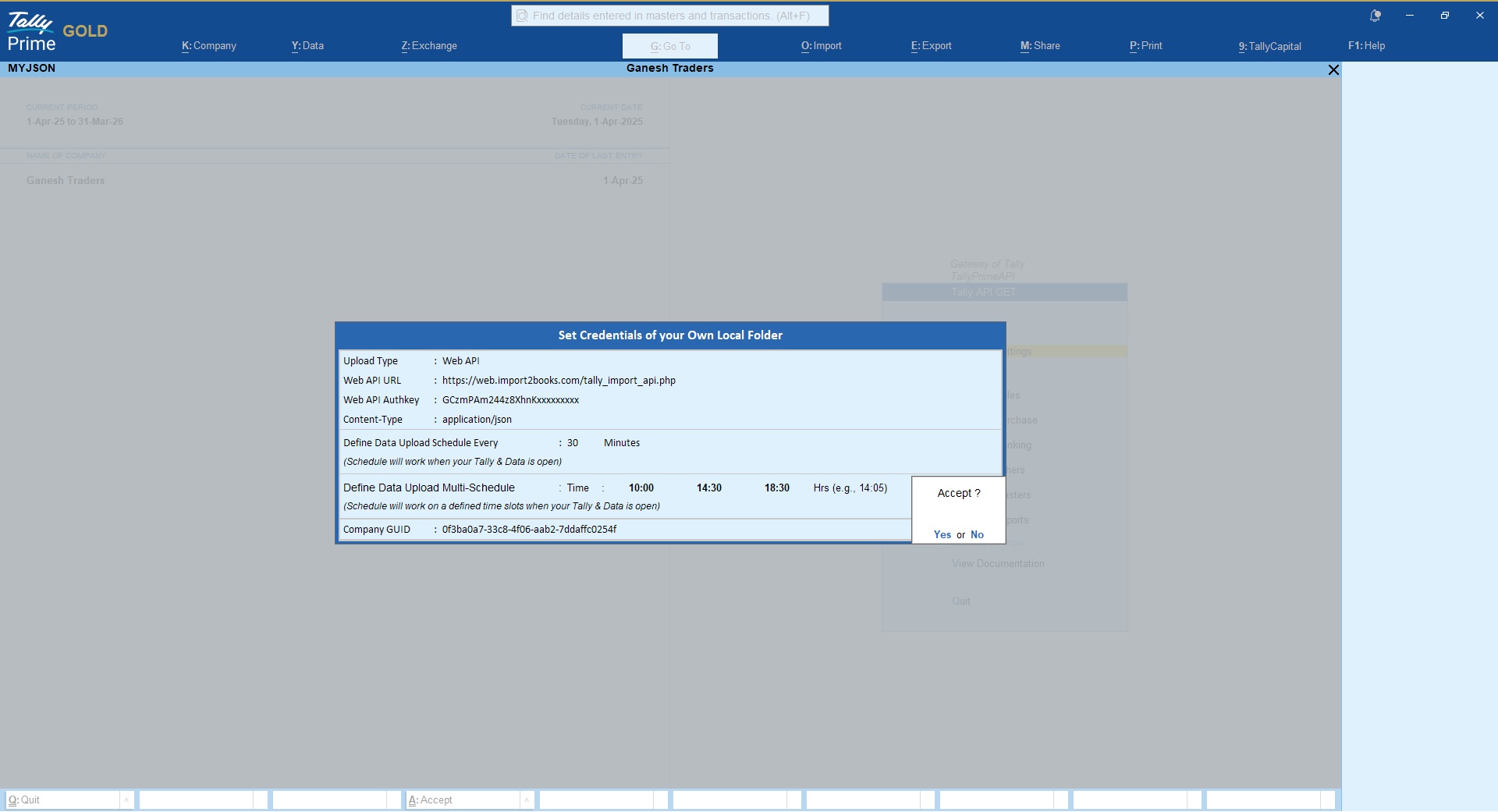
Task: Click the G: Go To button
Action: coord(669,46)
